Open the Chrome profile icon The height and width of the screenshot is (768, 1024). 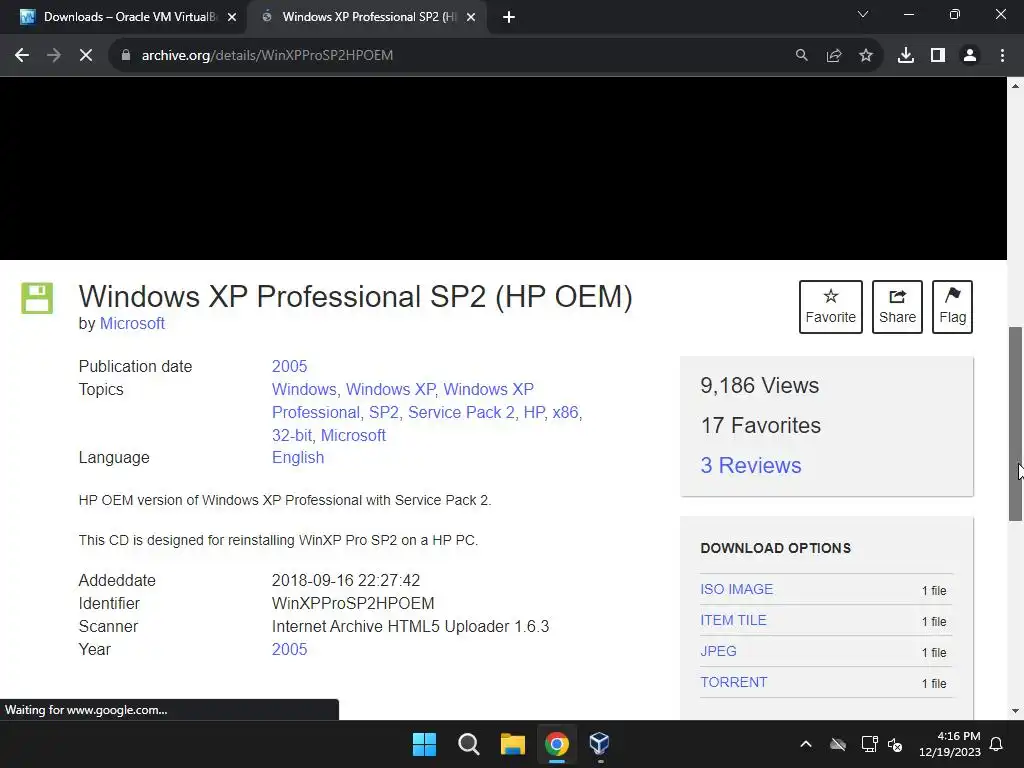pos(970,56)
